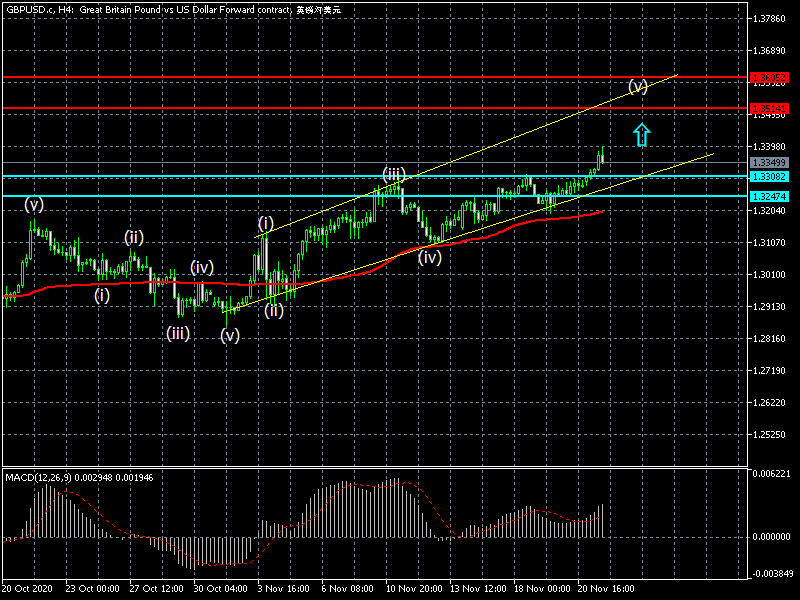Select the cyan up arrow chart object
The image size is (800, 600).
coord(642,135)
